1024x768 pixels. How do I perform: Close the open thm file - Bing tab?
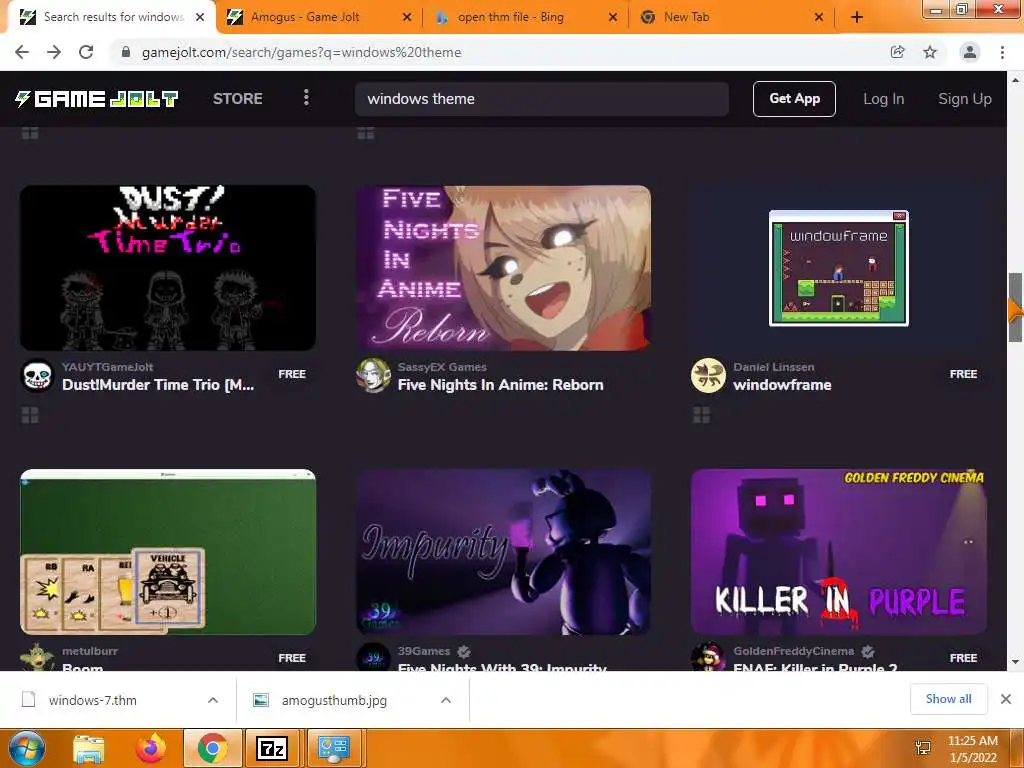point(613,17)
